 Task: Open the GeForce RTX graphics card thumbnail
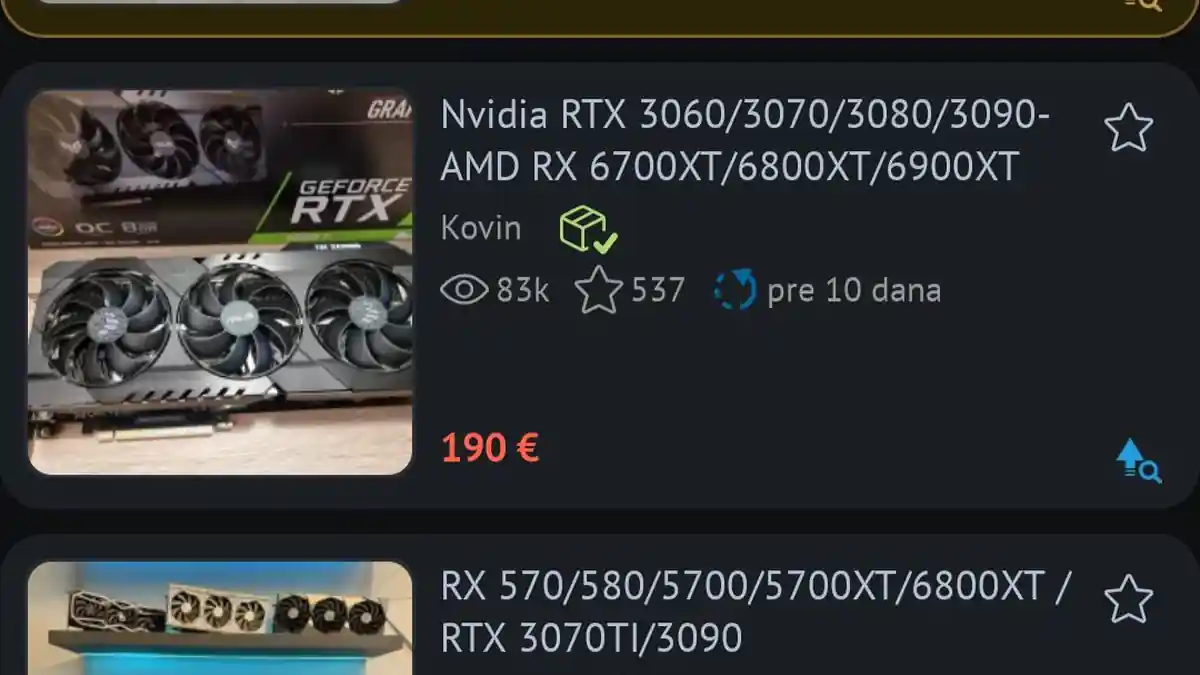coord(220,281)
